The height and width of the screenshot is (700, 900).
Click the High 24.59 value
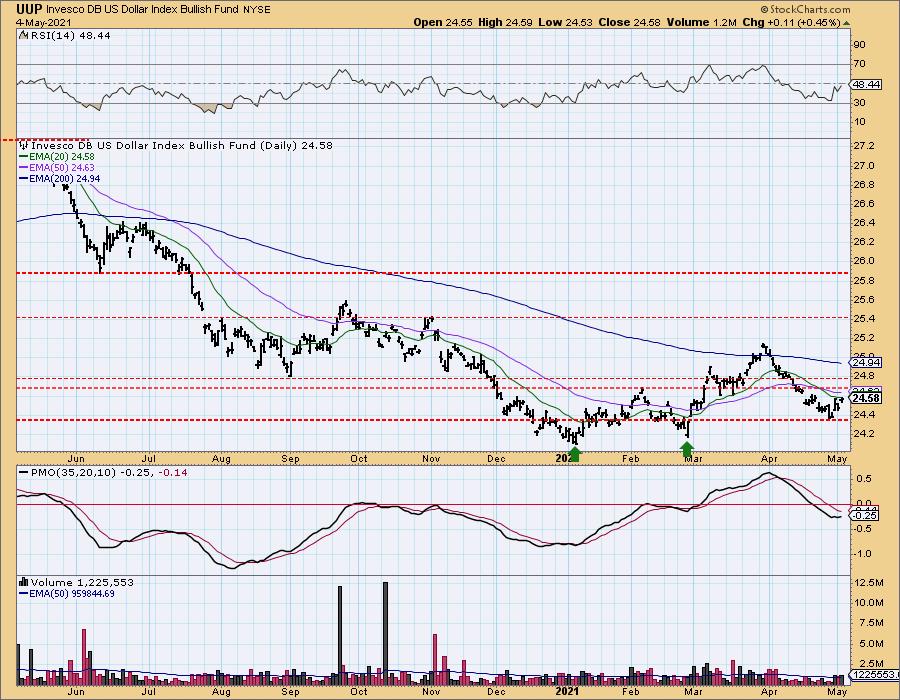[x=505, y=22]
